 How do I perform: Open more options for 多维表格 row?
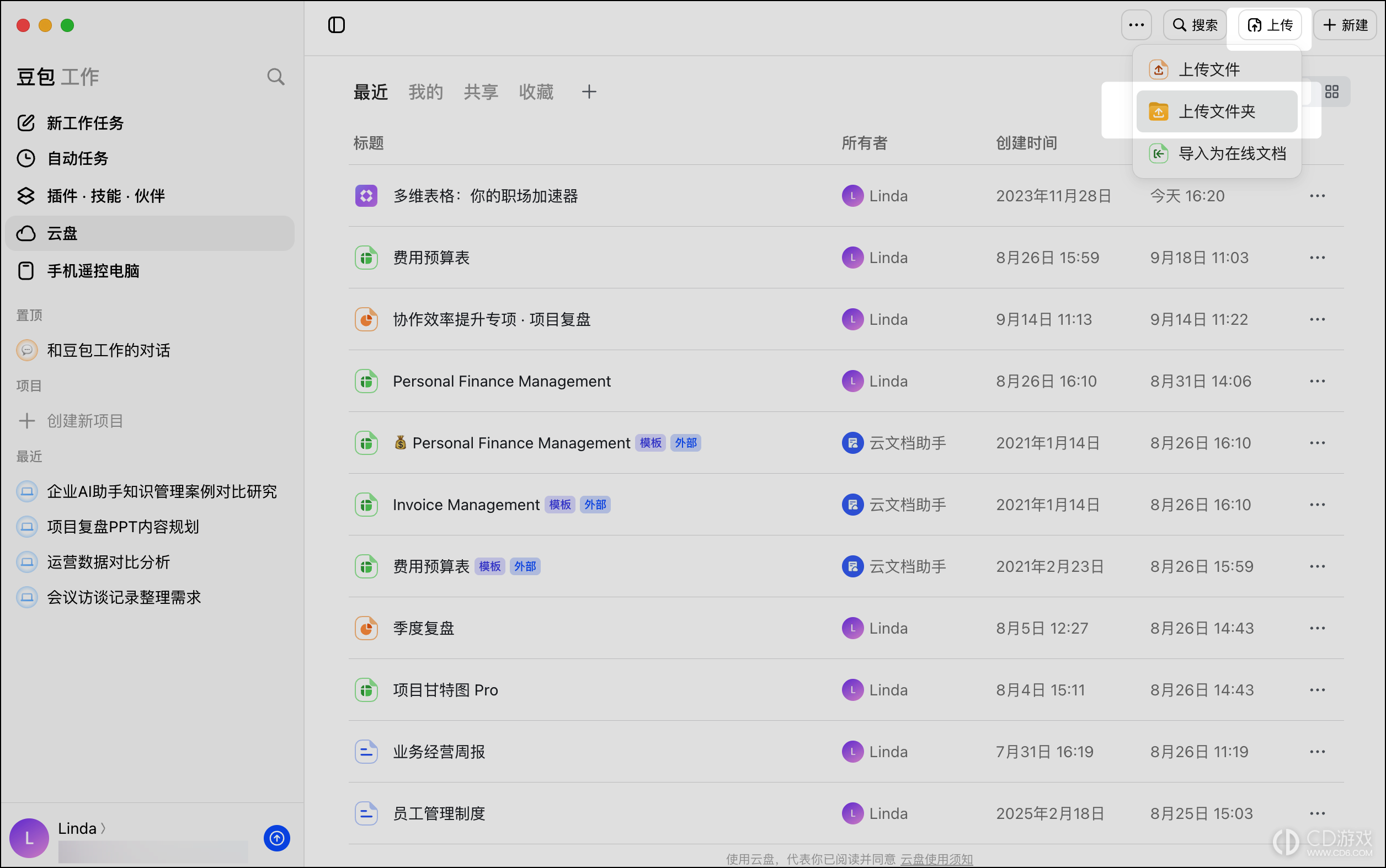coord(1317,196)
